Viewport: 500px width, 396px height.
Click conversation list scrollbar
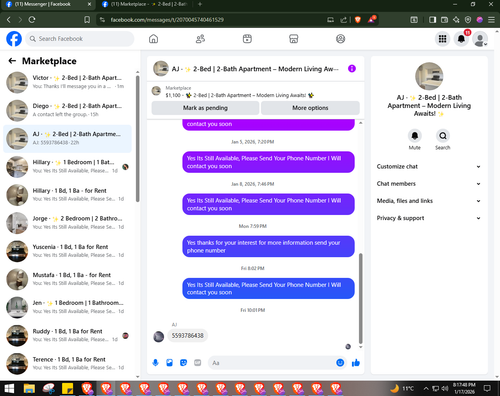point(137,139)
